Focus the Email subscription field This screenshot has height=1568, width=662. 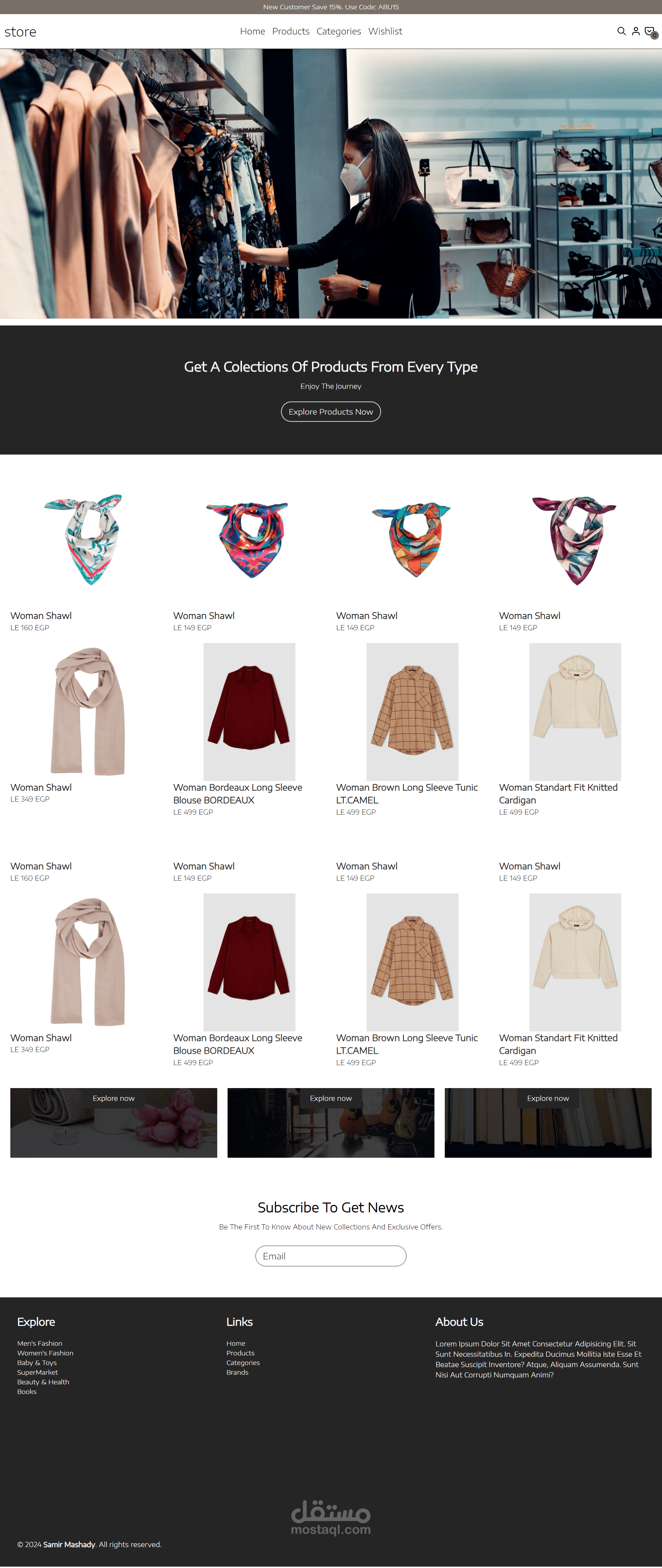pyautogui.click(x=331, y=1256)
